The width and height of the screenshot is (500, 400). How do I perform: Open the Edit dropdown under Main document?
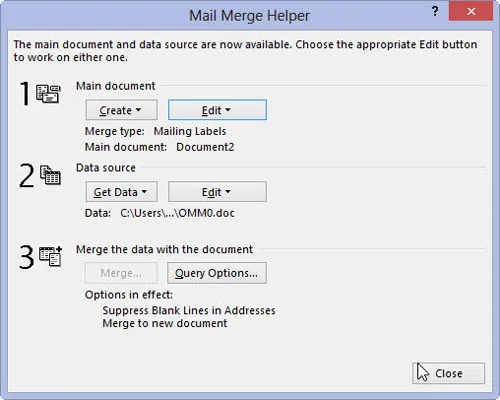(217, 110)
